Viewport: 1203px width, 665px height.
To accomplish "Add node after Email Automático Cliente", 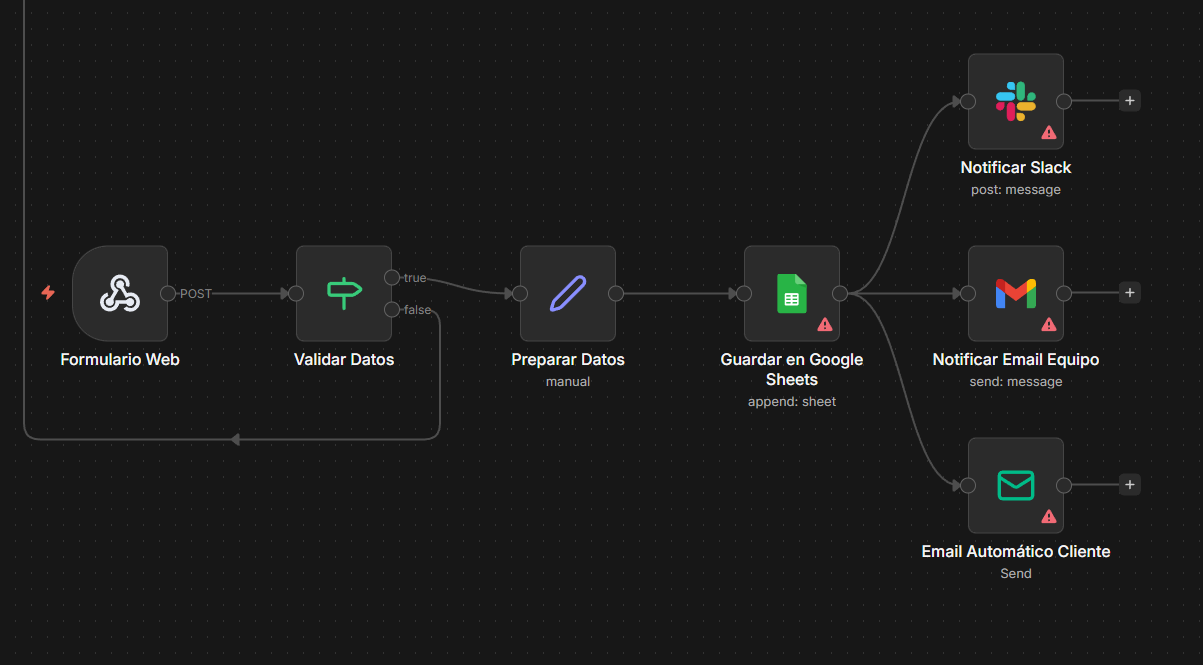I will [x=1129, y=485].
